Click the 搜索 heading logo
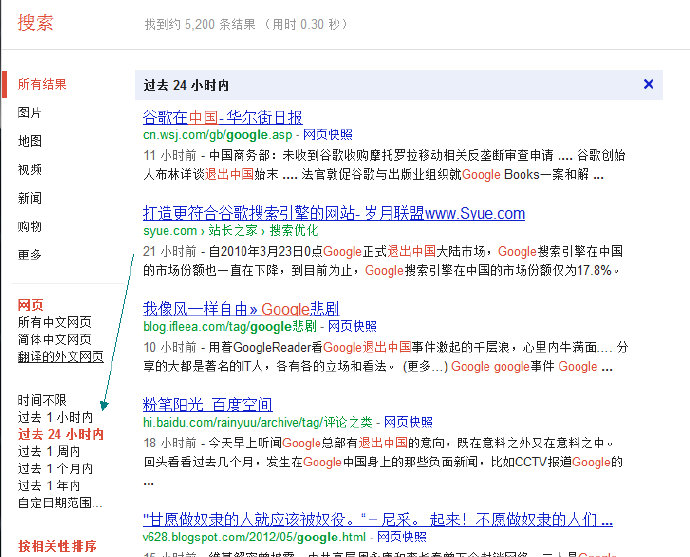This screenshot has width=690, height=557. tap(36, 22)
